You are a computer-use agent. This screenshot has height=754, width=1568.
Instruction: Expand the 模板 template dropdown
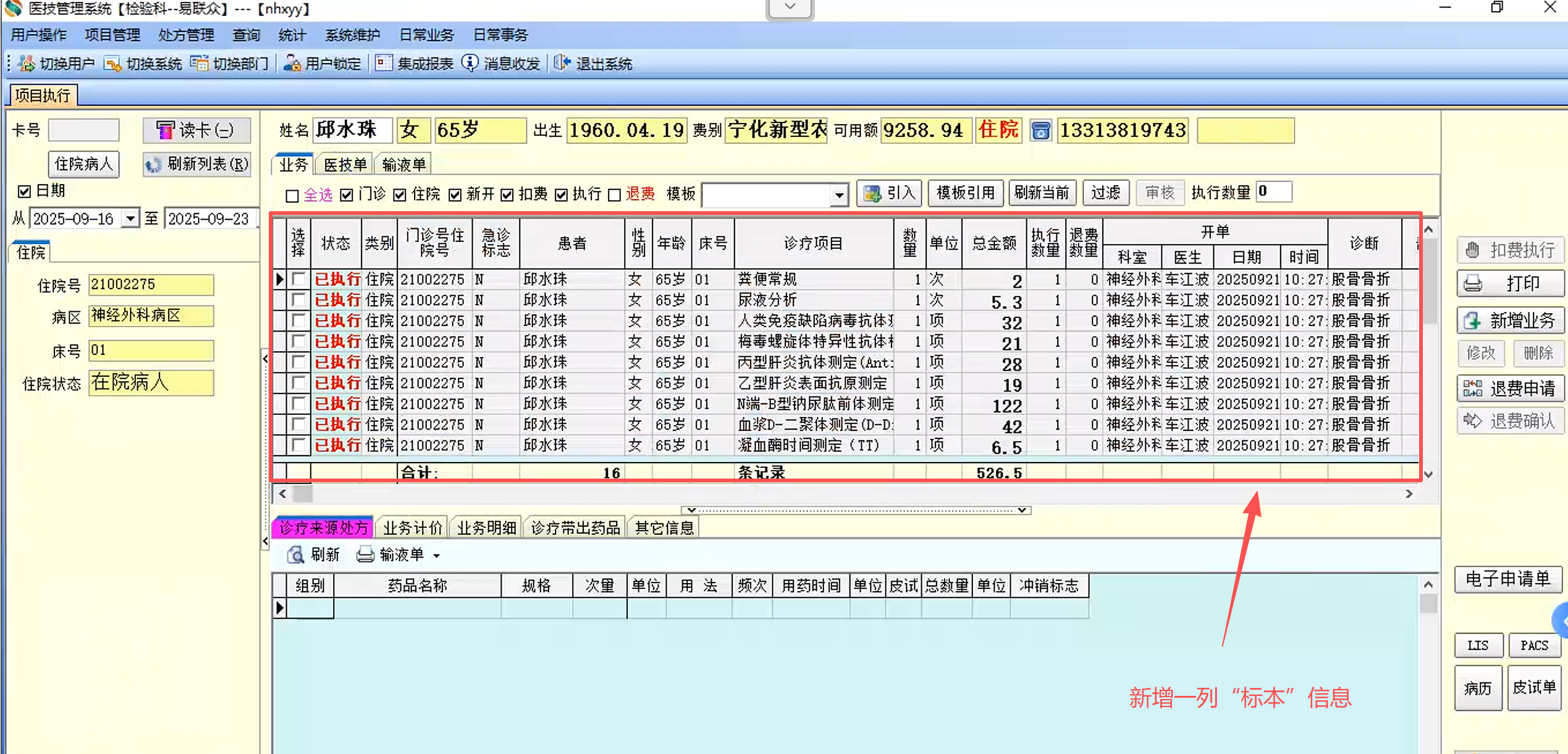(x=838, y=196)
